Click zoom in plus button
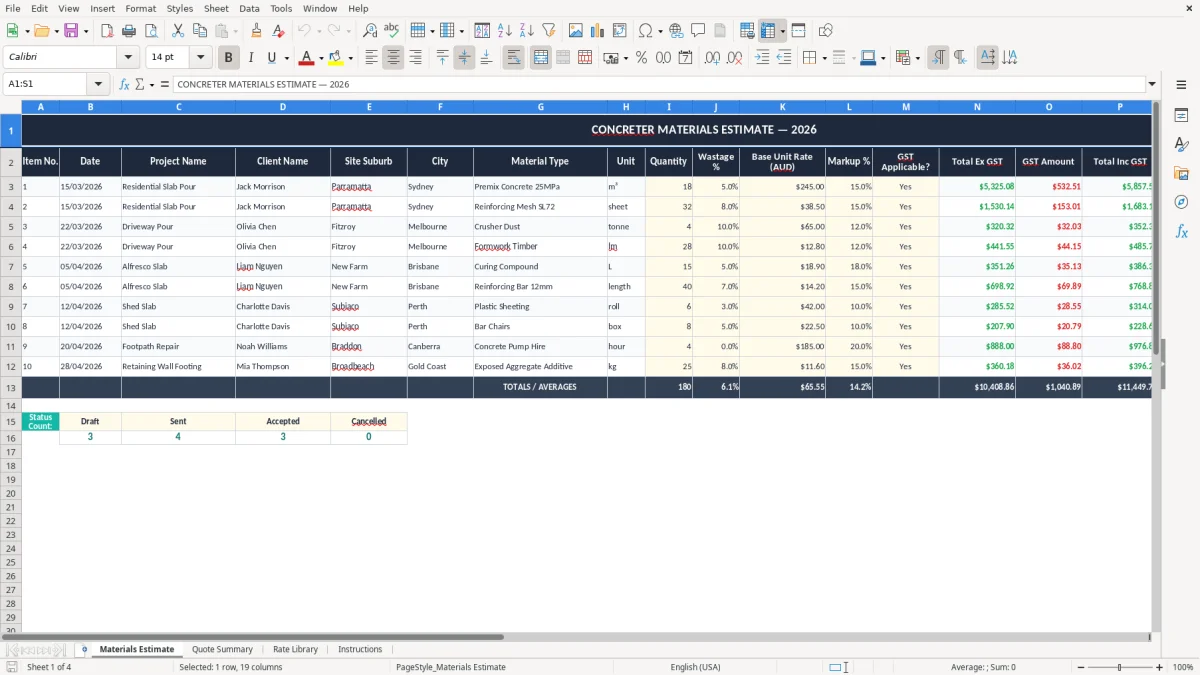This screenshot has width=1200, height=675. (1161, 667)
